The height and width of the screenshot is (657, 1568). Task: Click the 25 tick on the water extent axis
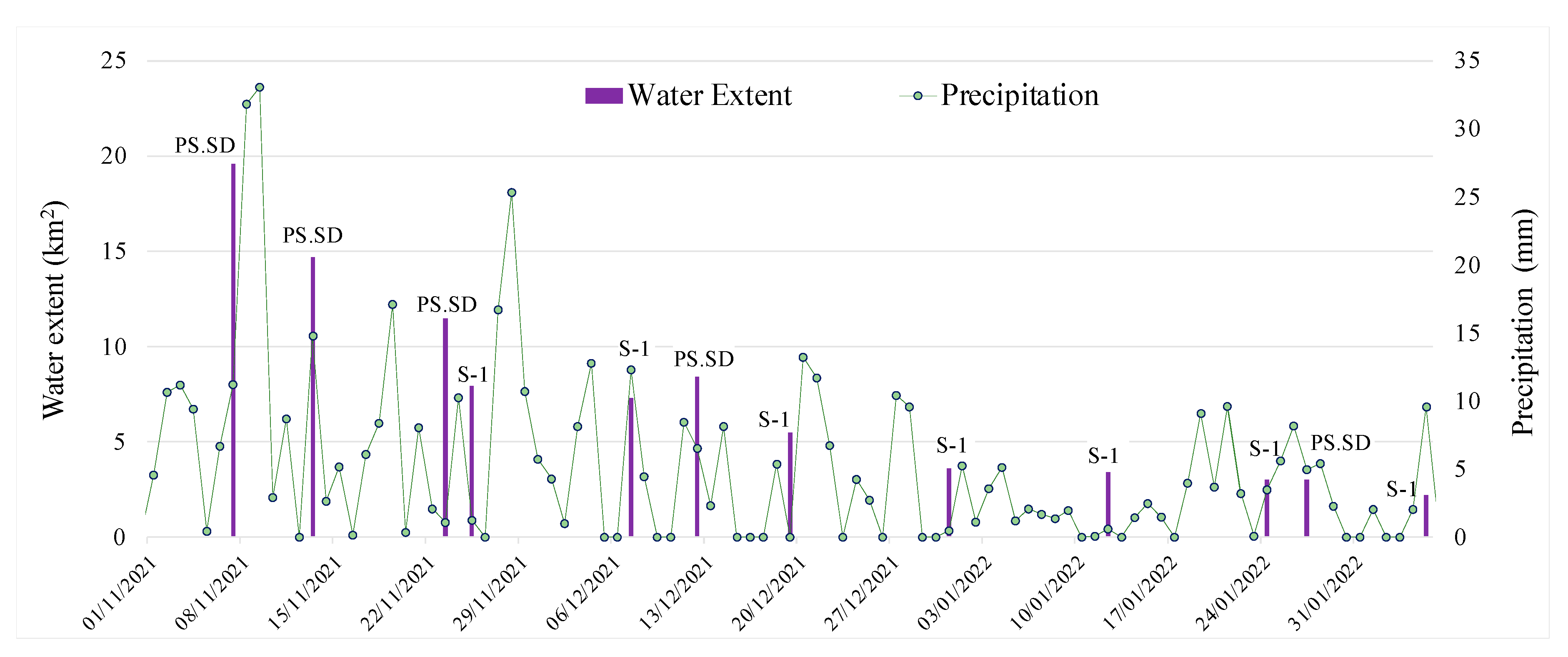pyautogui.click(x=114, y=61)
